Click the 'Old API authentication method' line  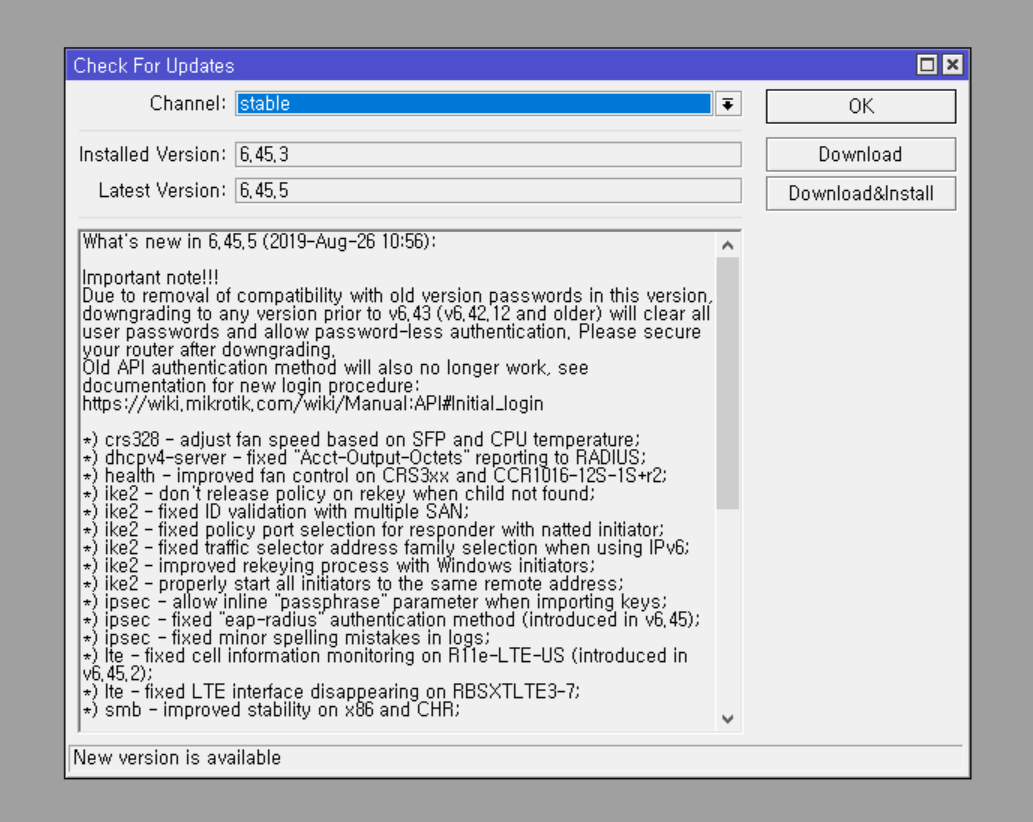click(x=335, y=368)
